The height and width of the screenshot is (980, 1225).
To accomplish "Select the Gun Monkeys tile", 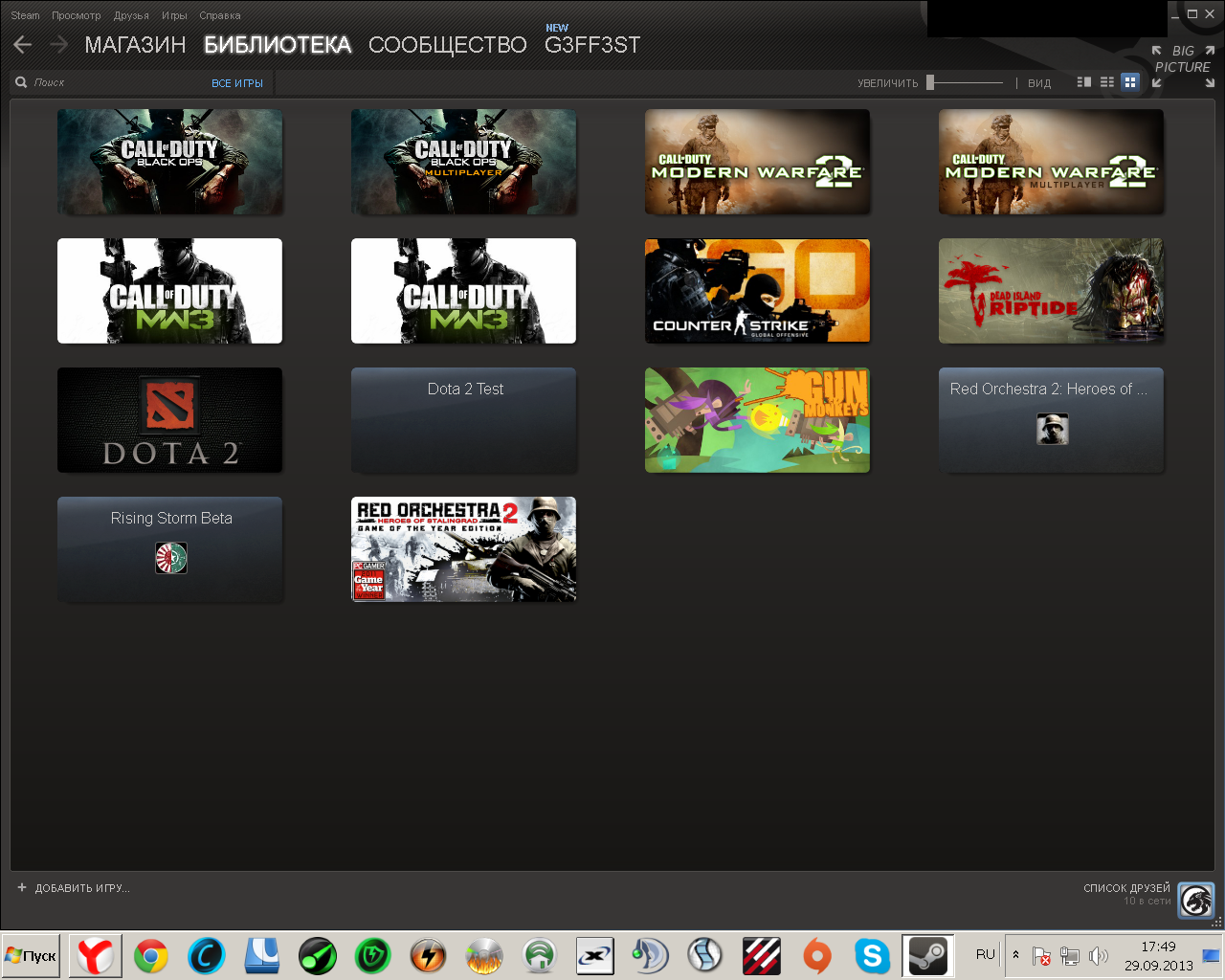I will pos(757,420).
